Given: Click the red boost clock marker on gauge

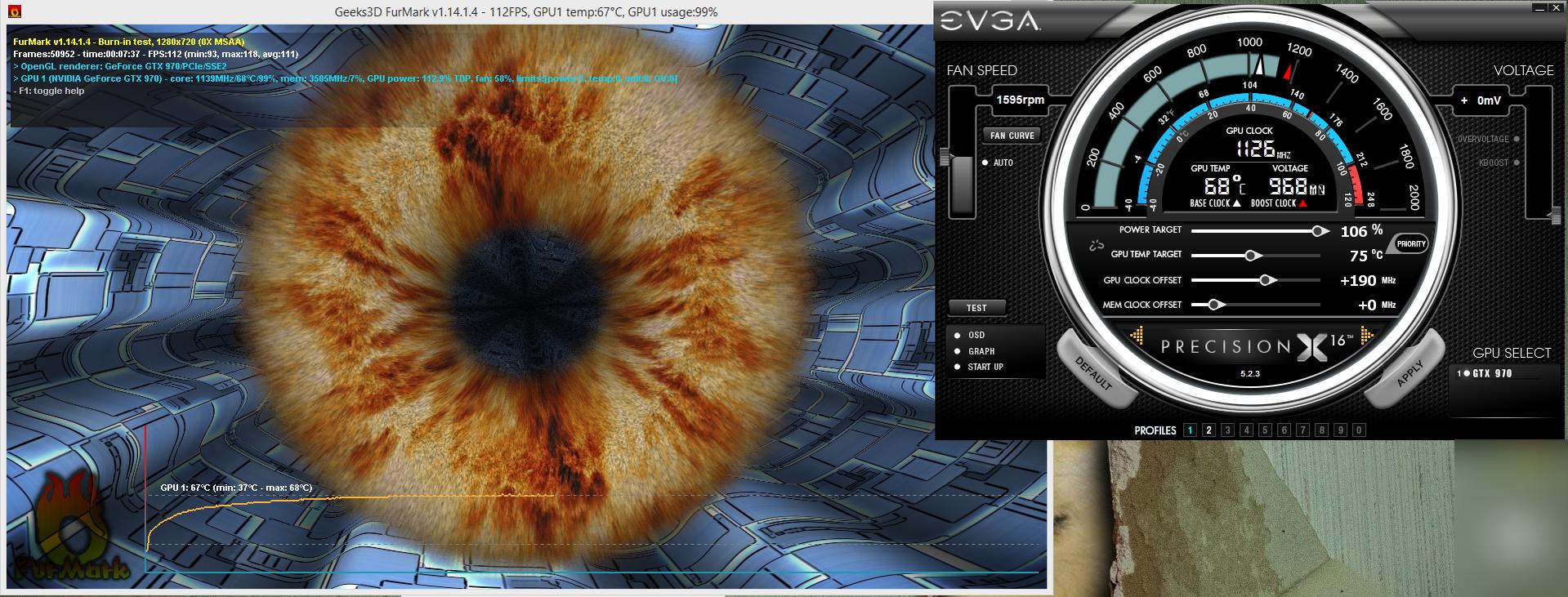Looking at the screenshot, I should (x=1289, y=72).
